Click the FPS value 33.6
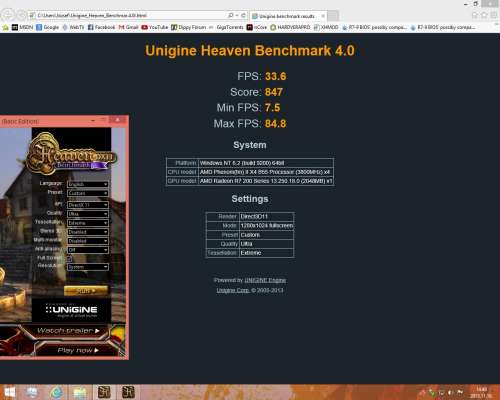This screenshot has width=500, height=400. click(275, 76)
